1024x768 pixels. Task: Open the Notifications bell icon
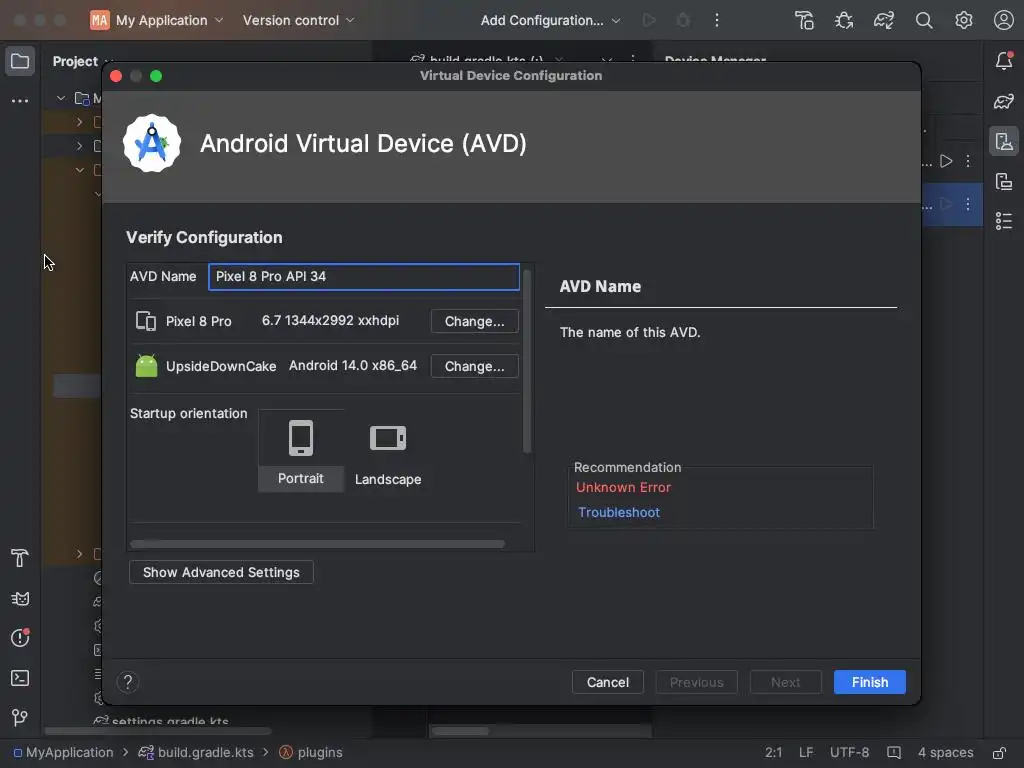click(1004, 61)
